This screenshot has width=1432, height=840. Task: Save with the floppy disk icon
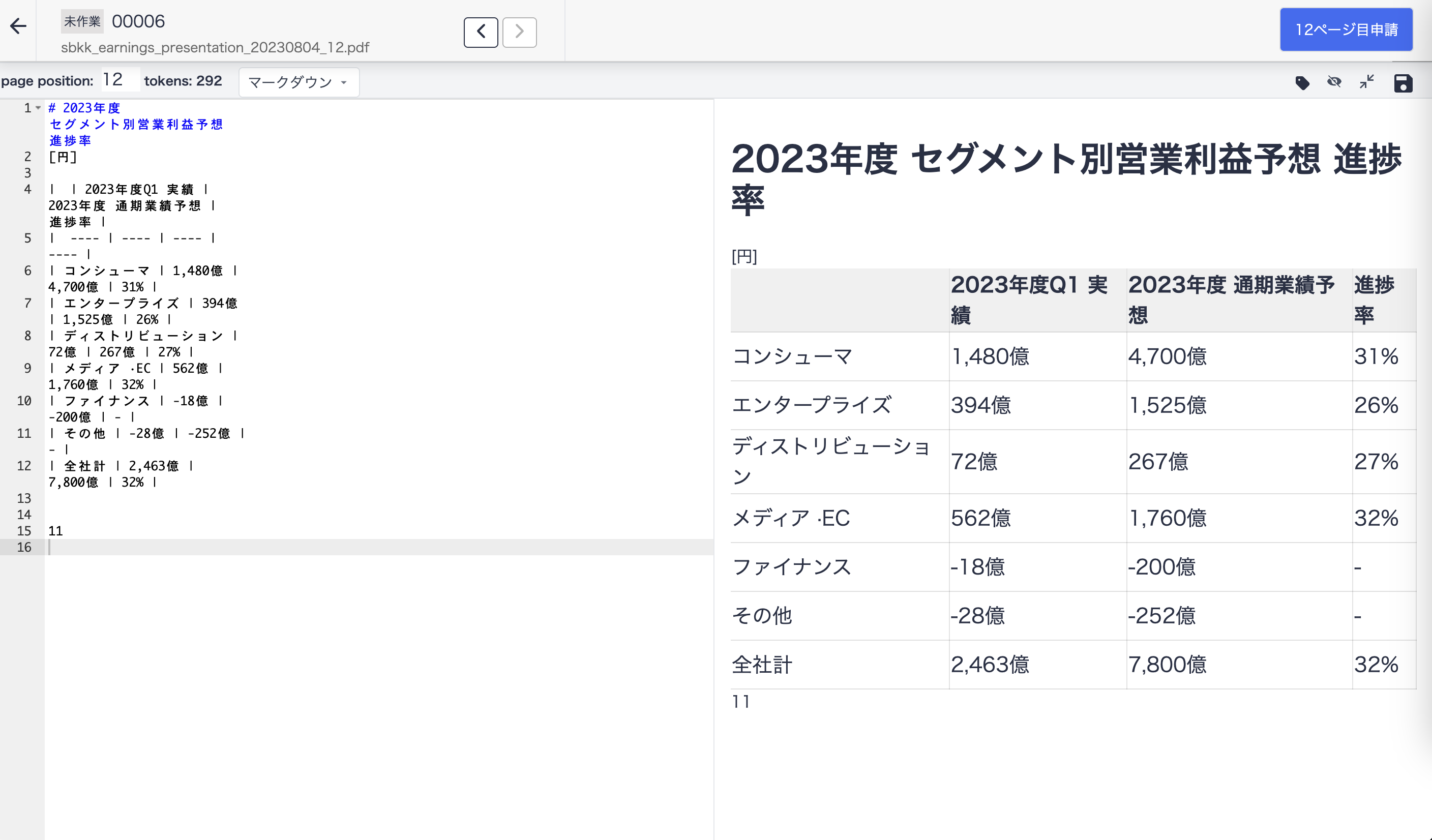click(1403, 83)
